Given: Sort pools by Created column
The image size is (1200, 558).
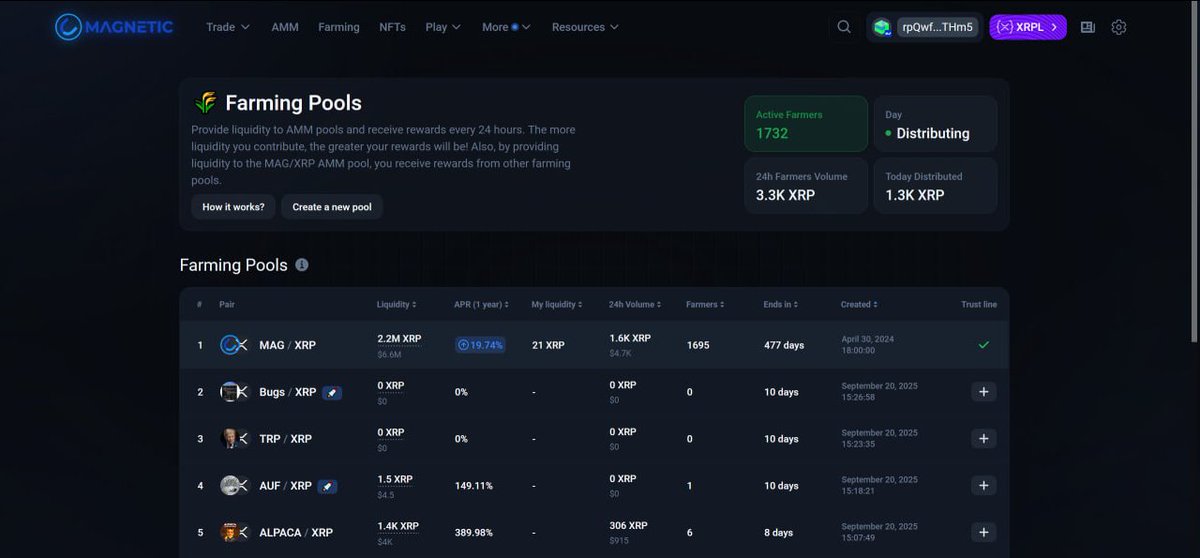Looking at the screenshot, I should [859, 304].
